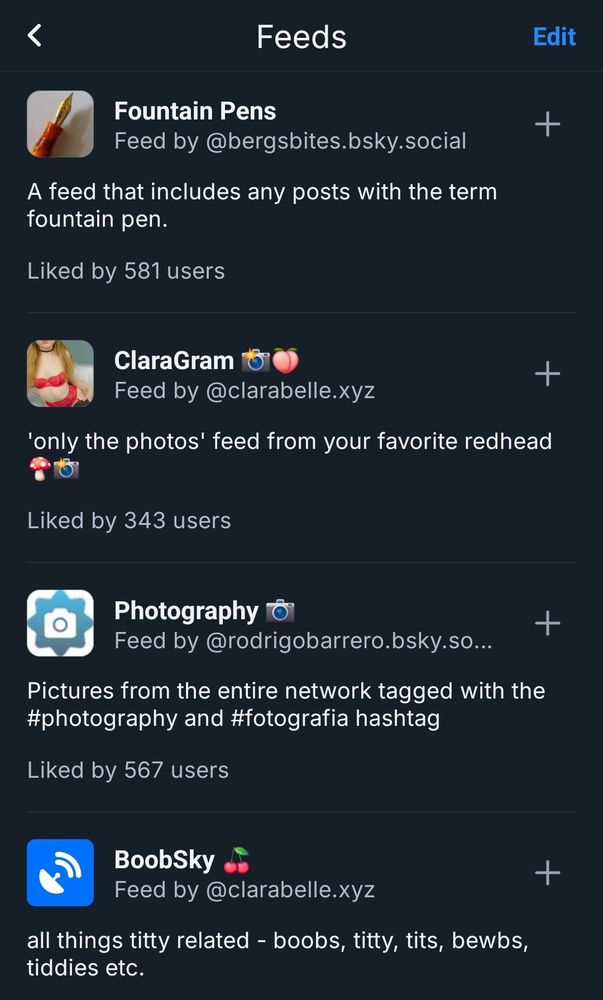Open the ClaraGram feed title
This screenshot has width=603, height=1000.
pyautogui.click(x=174, y=361)
